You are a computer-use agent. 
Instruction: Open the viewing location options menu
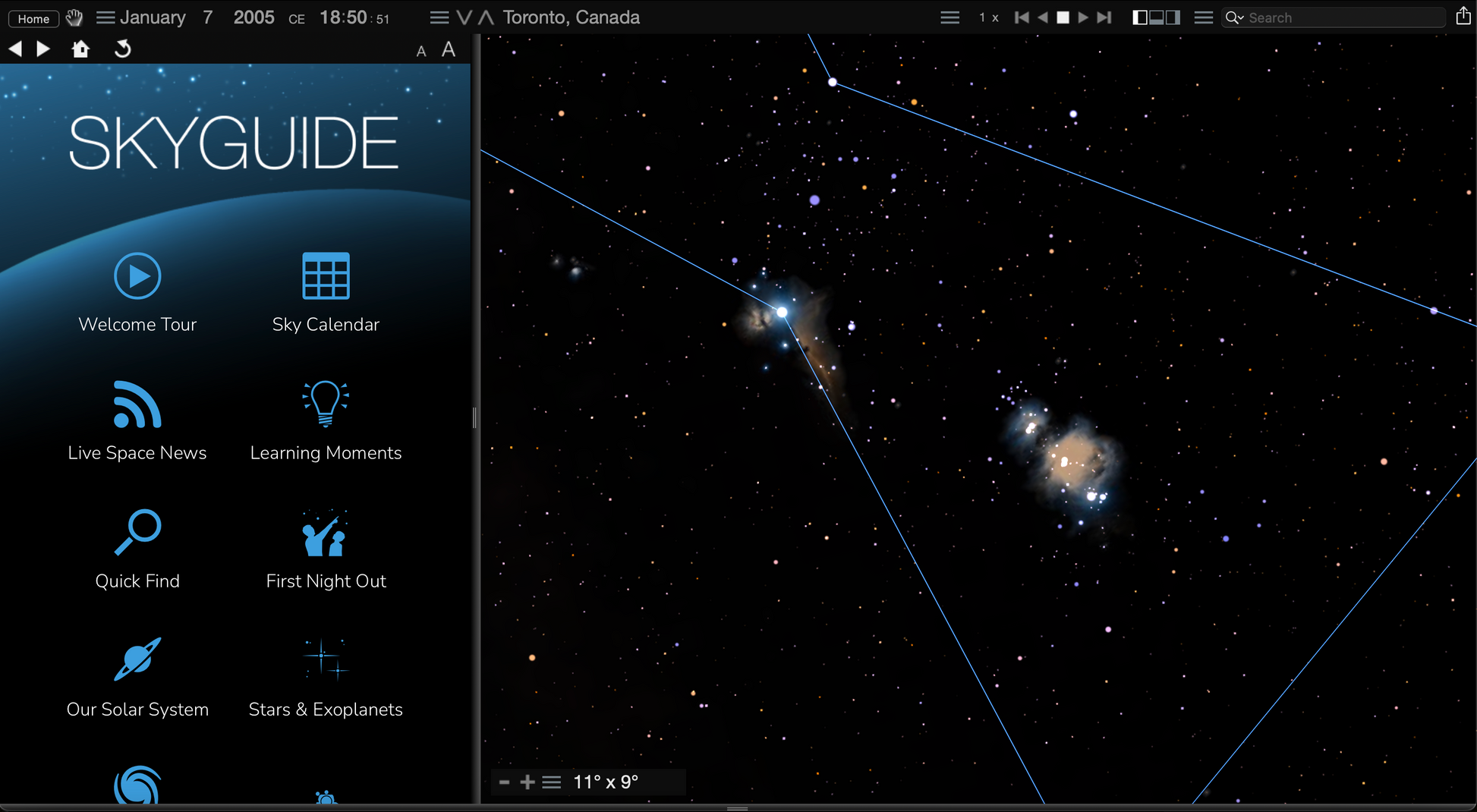point(439,17)
